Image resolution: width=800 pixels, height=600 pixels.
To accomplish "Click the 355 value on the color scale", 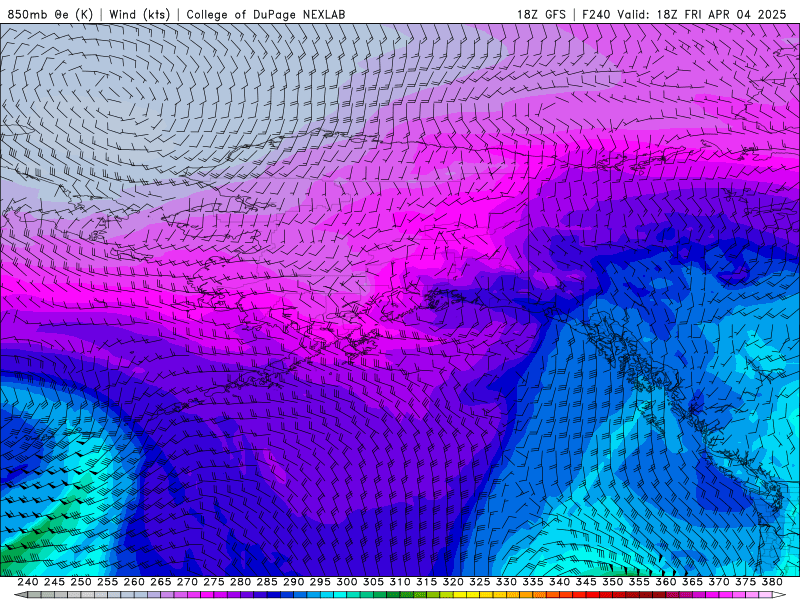I will 639,582.
